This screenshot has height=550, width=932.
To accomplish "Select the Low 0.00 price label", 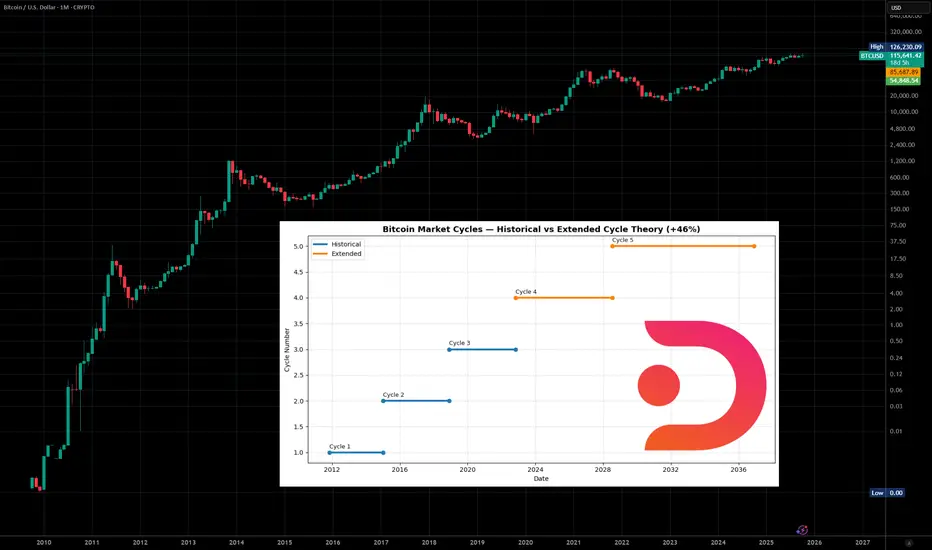I will 887,493.
